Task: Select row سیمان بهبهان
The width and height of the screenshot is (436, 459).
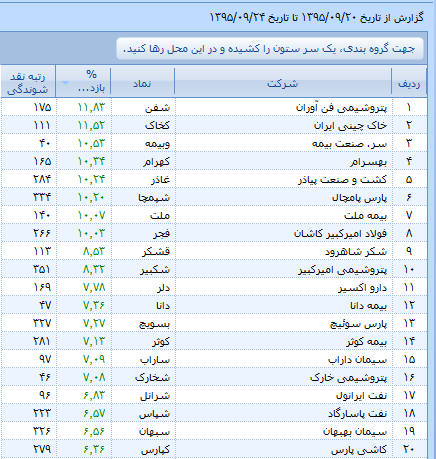Action: pyautogui.click(x=214, y=431)
